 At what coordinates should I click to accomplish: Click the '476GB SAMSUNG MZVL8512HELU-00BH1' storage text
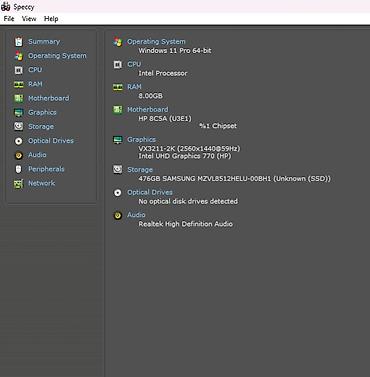(x=206, y=179)
